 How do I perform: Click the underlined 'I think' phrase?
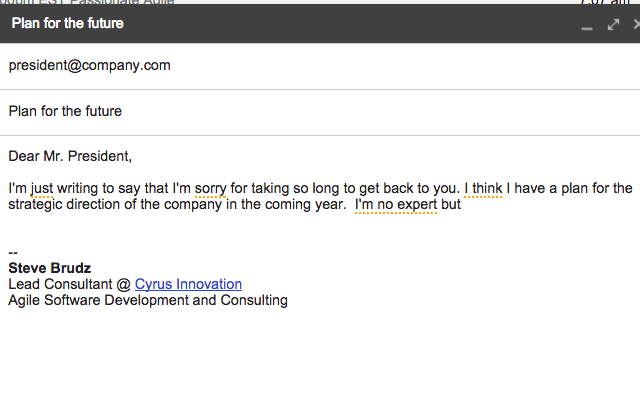(483, 188)
